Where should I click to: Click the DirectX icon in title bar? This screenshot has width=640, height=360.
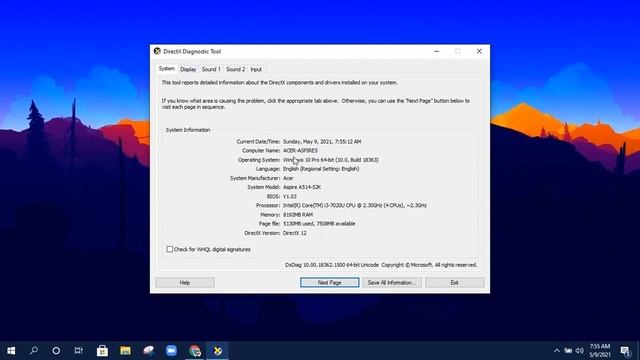pos(157,51)
